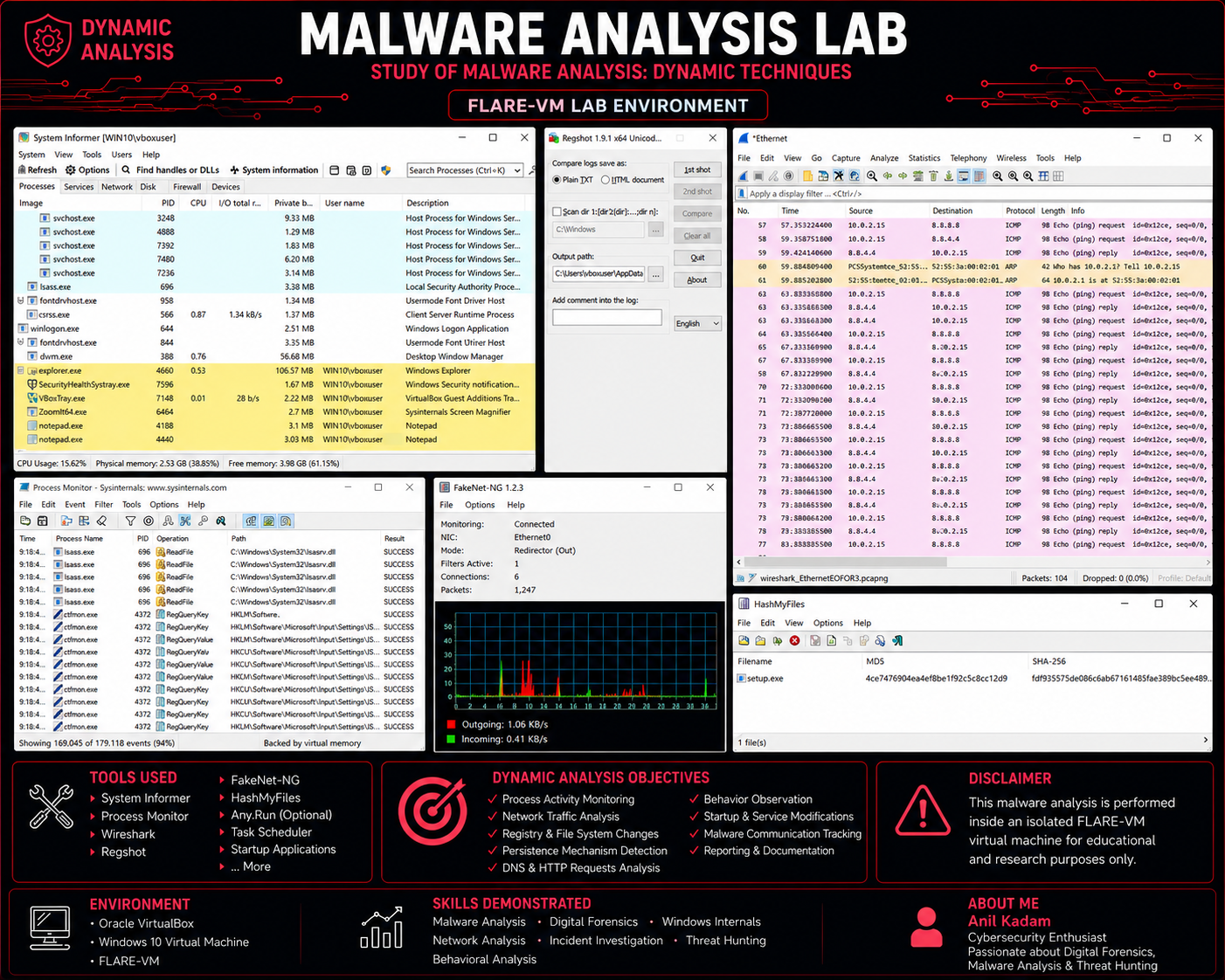Click the filter funnel icon in Process Monitor

[130, 521]
